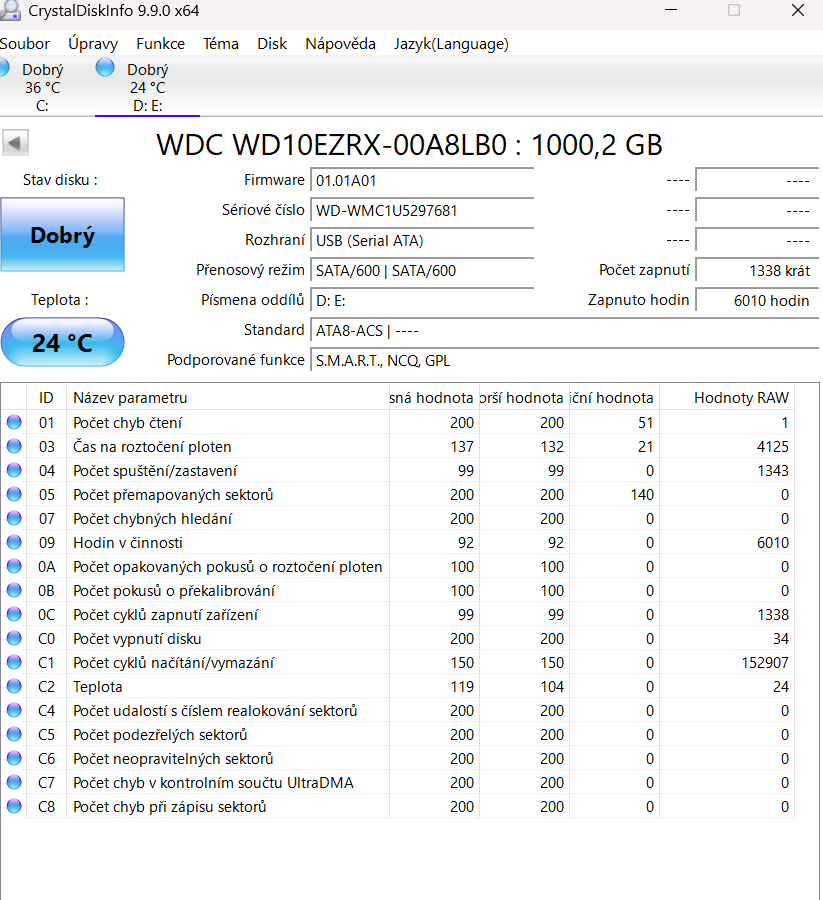Select the row Počet neopravitelných sektorů

398,758
